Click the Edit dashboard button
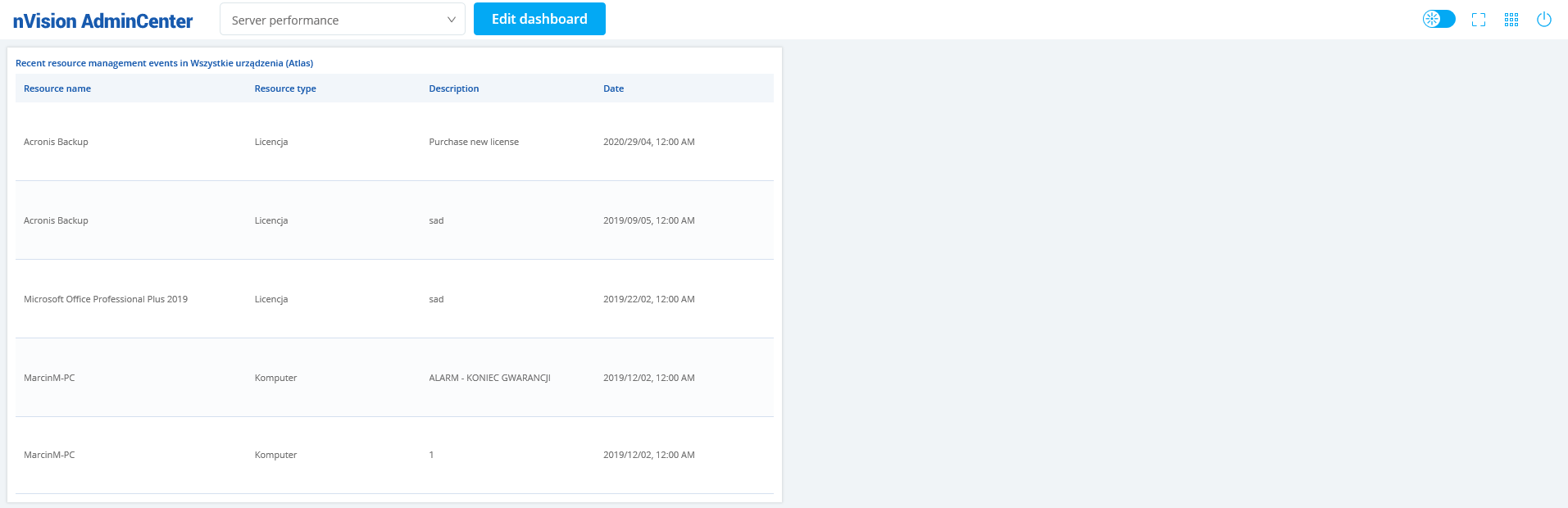Viewport: 1568px width, 508px height. (539, 19)
